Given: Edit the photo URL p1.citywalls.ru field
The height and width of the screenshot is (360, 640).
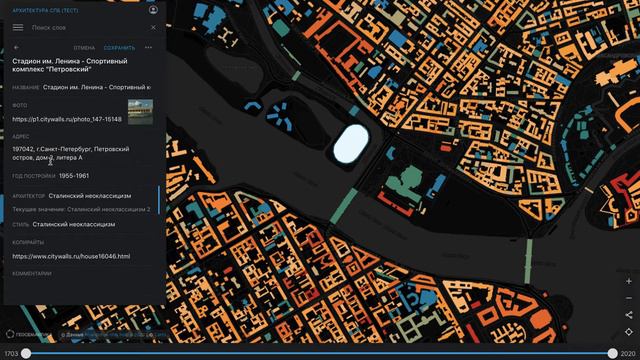Looking at the screenshot, I should (67, 119).
